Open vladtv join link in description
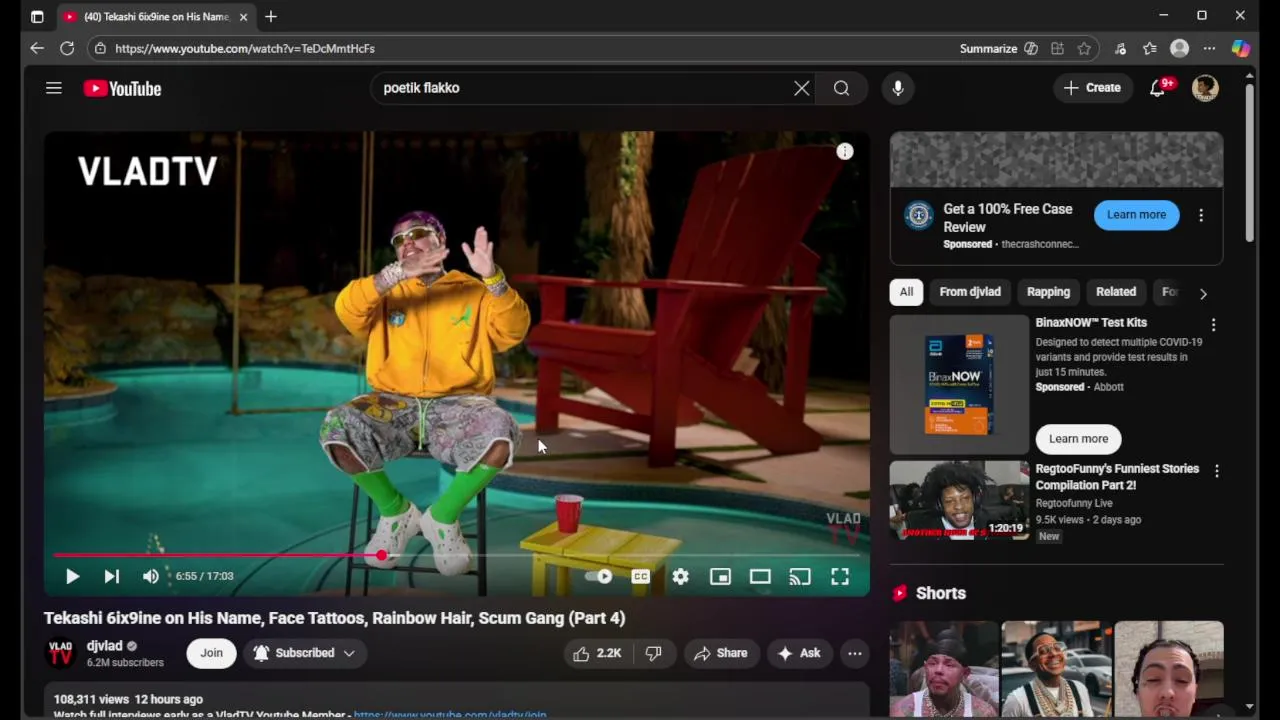Screen dimensions: 1280x720 (x=450, y=714)
